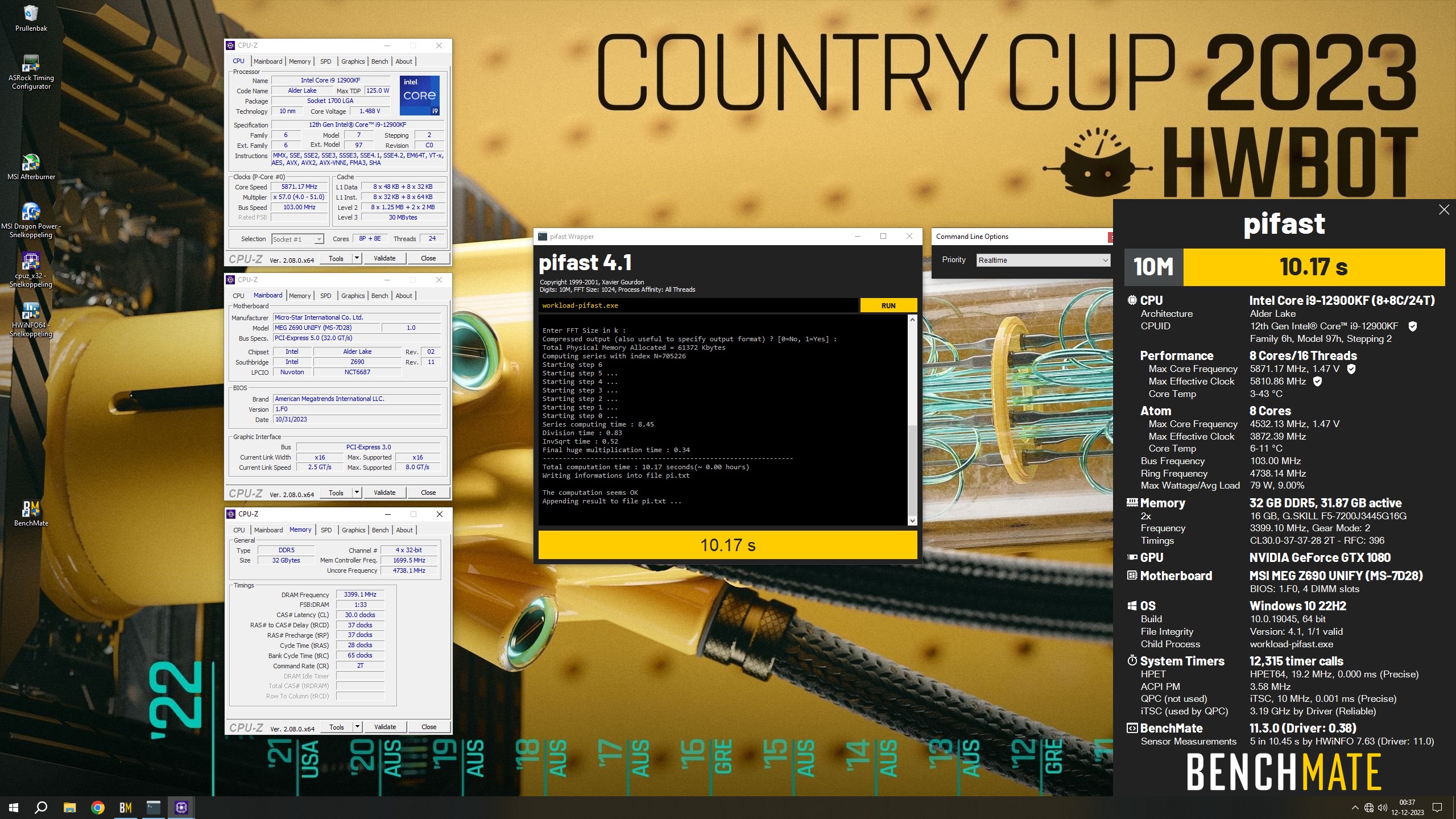Open network status tray icon
The height and width of the screenshot is (819, 1456).
click(1369, 807)
